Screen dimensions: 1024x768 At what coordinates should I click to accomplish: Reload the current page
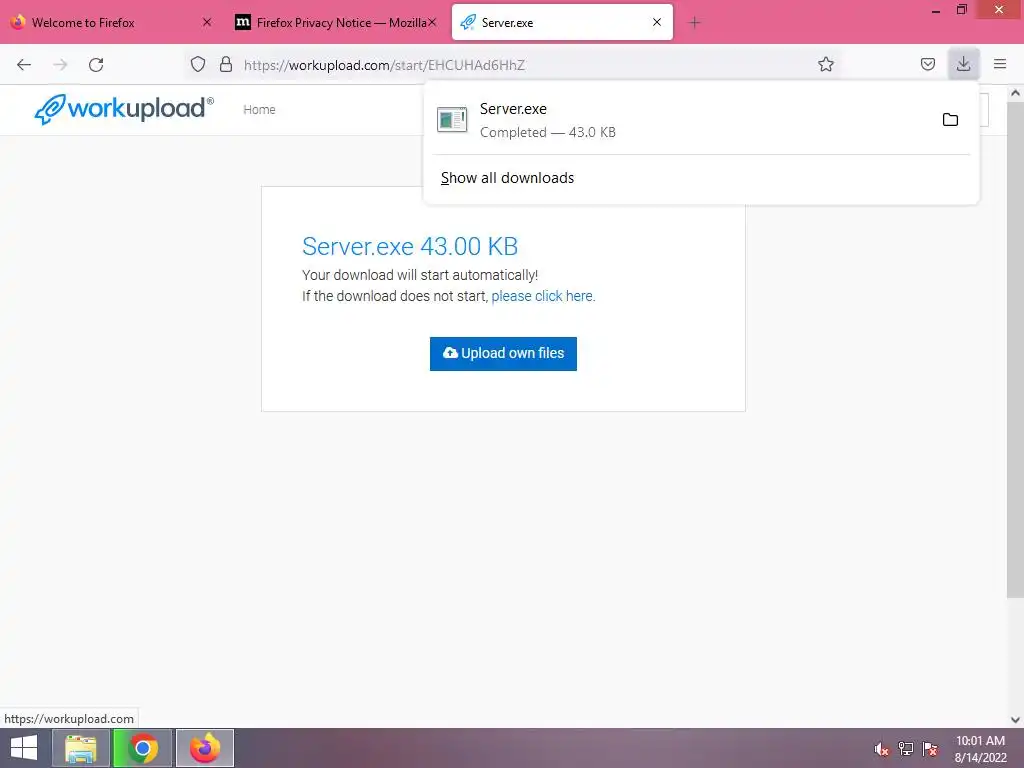[96, 65]
